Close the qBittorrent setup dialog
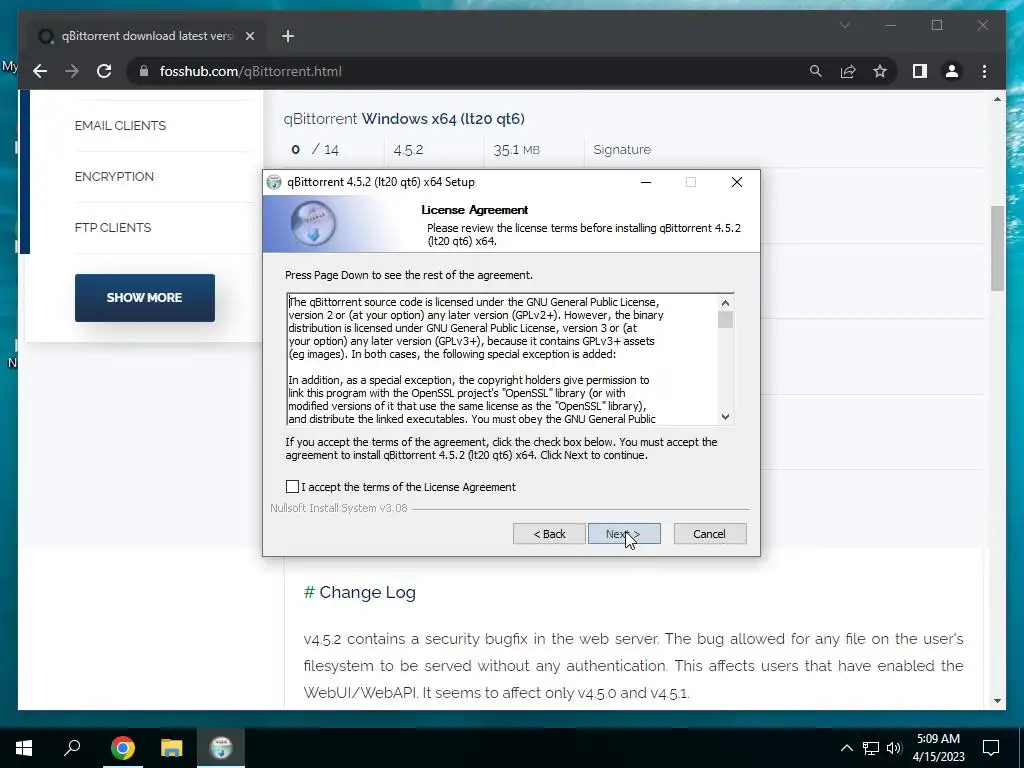 tap(737, 182)
